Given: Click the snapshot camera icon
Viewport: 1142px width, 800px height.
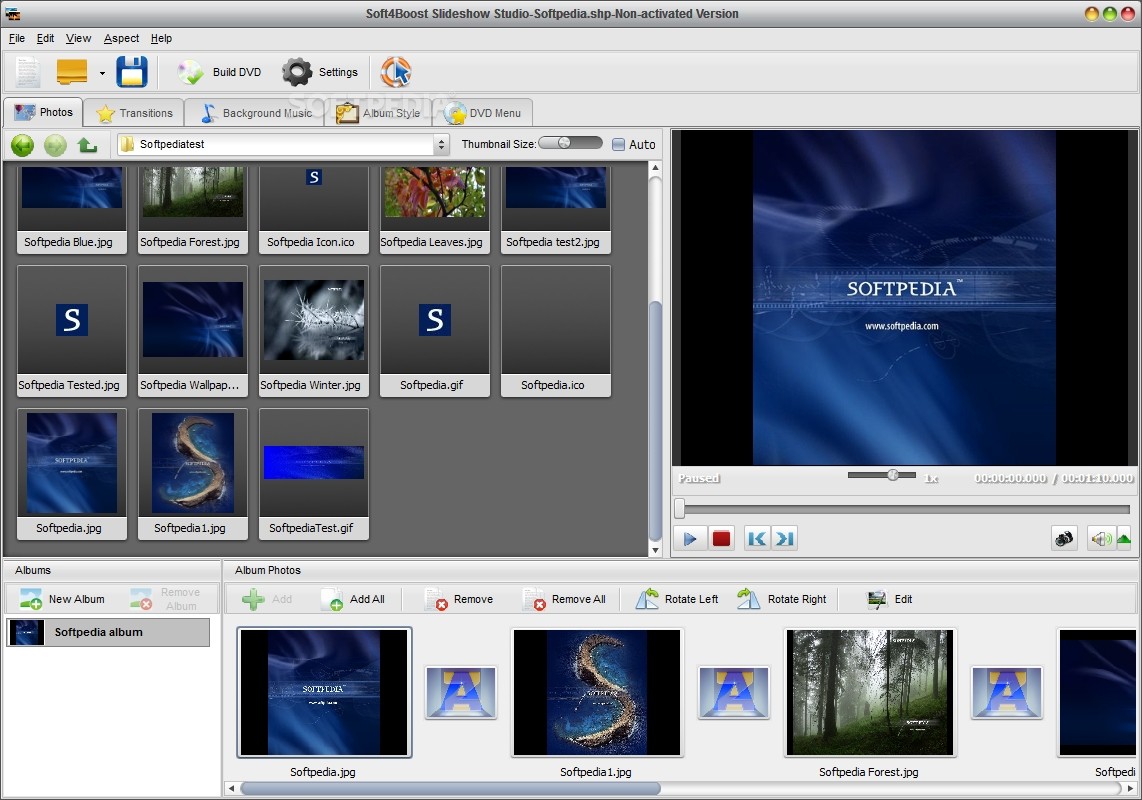Looking at the screenshot, I should click(x=1065, y=538).
